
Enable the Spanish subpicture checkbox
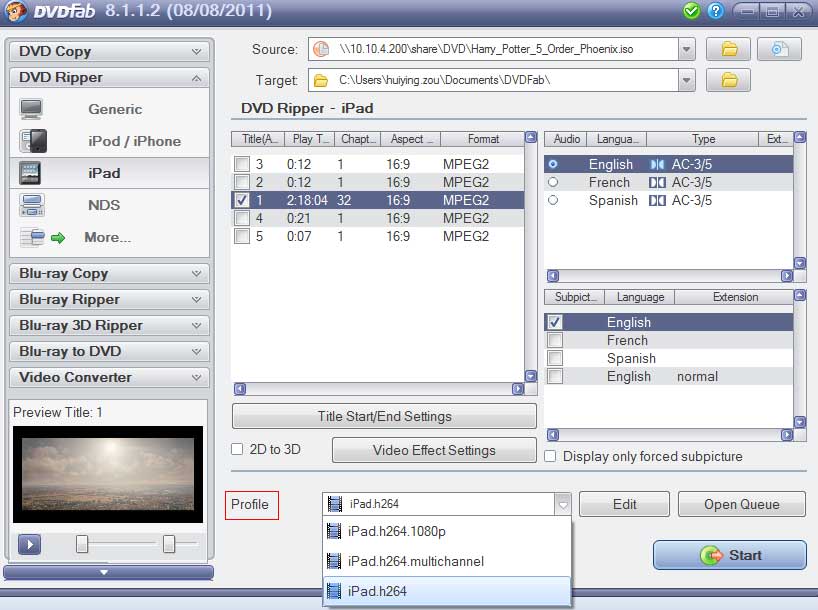pos(555,358)
